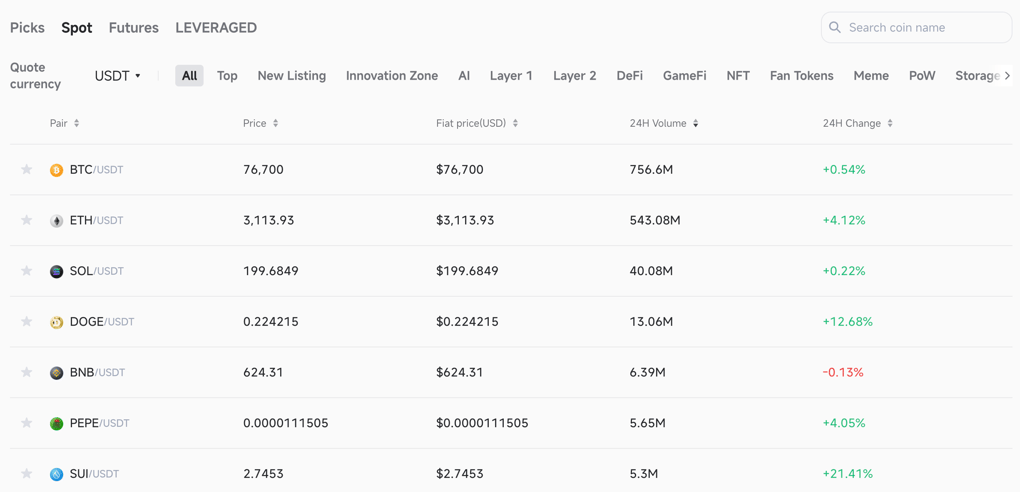Image resolution: width=1020 pixels, height=492 pixels.
Task: Filter by GameFi category
Action: pyautogui.click(x=684, y=75)
